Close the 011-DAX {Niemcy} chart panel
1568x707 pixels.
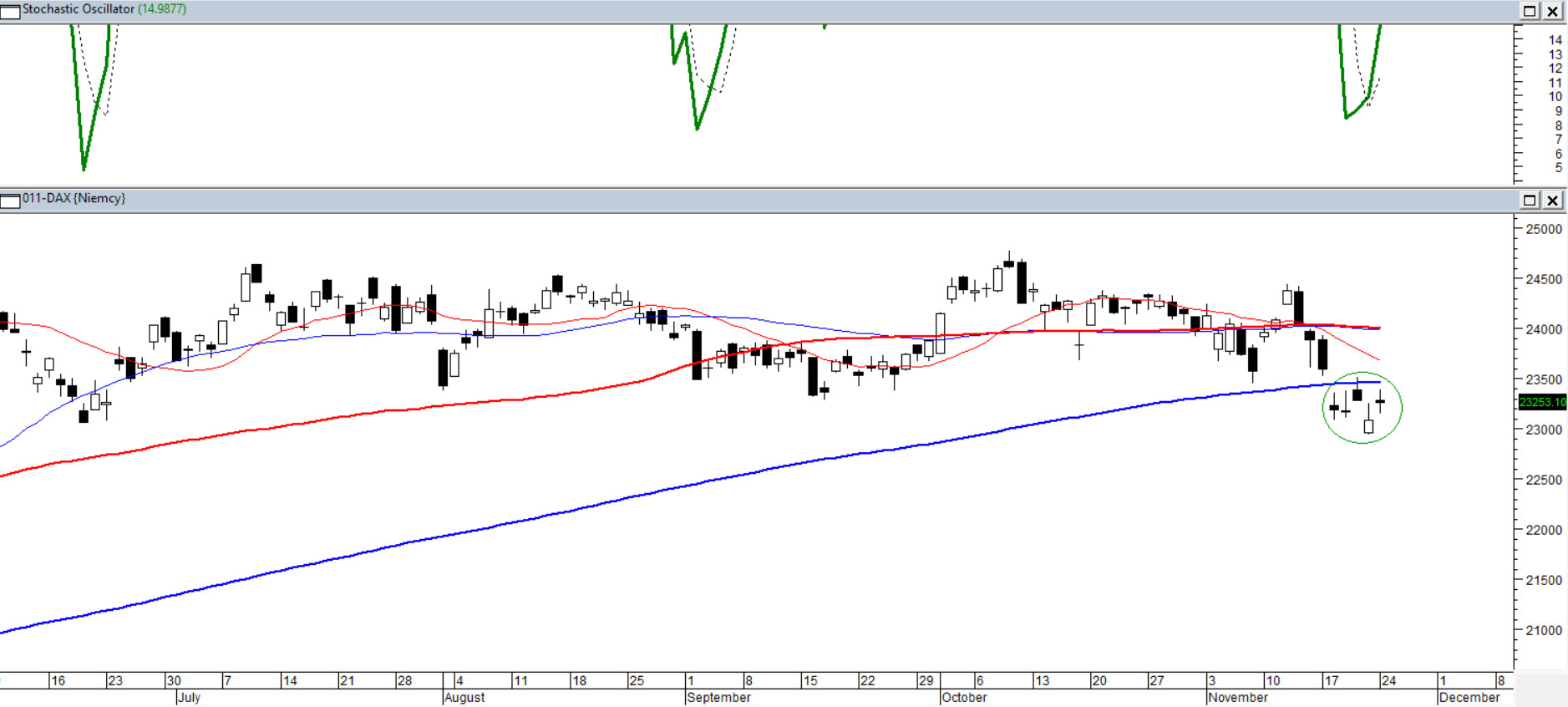pyautogui.click(x=1552, y=201)
